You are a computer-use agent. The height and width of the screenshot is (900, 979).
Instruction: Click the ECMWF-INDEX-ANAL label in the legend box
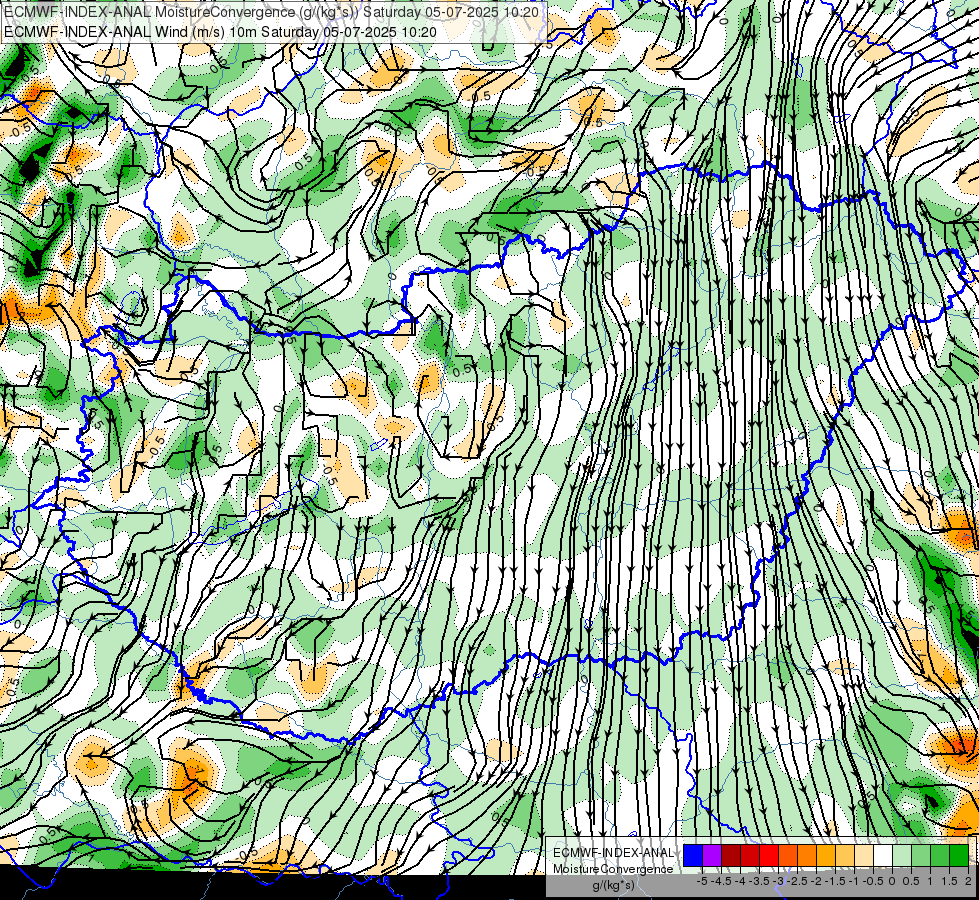click(x=613, y=853)
